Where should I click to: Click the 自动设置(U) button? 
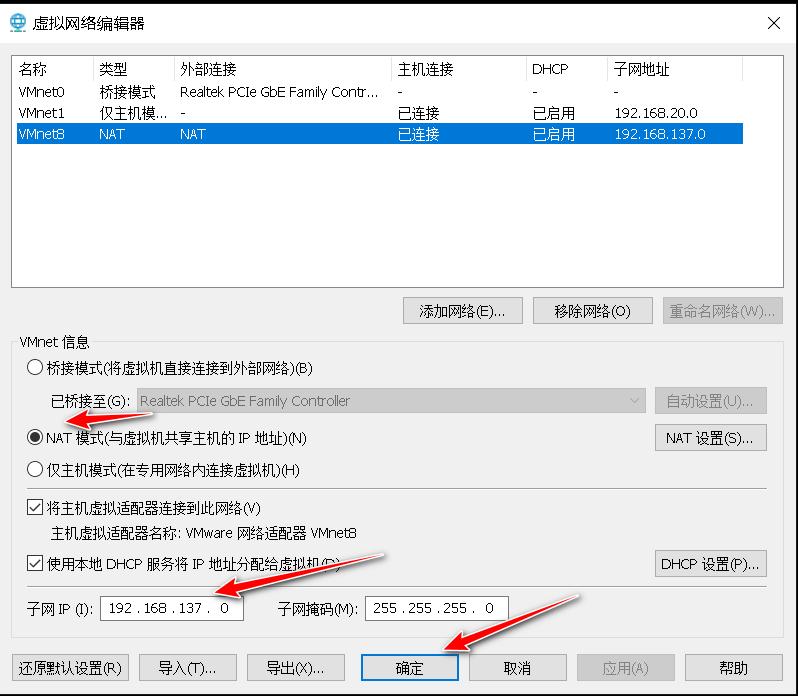710,401
